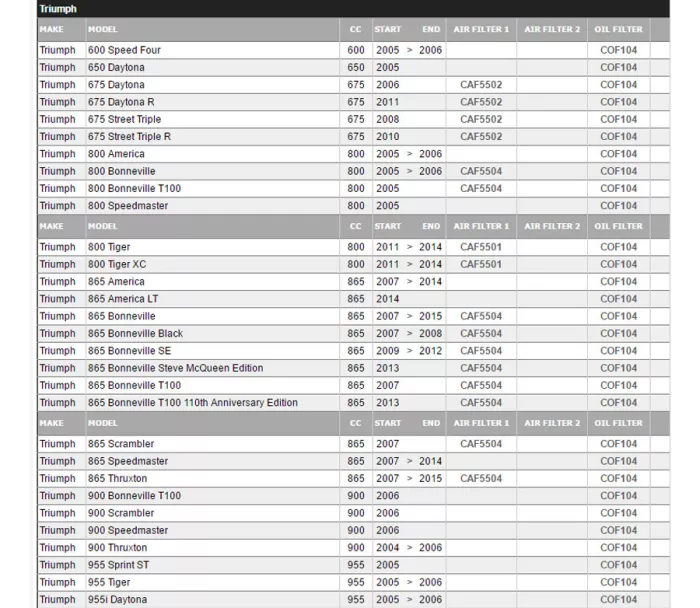
Task: Open COF104 oil filter in 650 Daytona row
Action: [618, 68]
